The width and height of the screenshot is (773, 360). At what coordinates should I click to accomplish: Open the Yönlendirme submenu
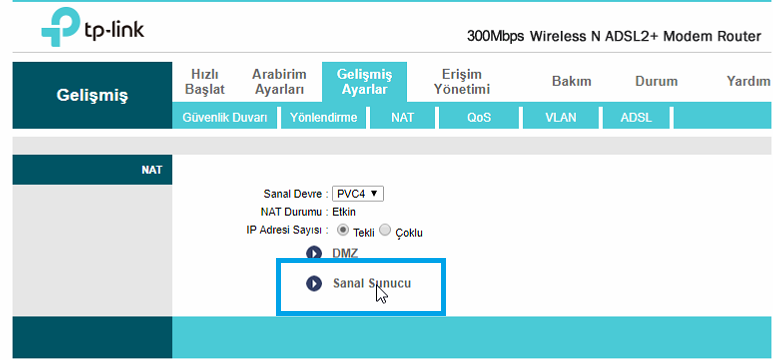click(x=323, y=118)
